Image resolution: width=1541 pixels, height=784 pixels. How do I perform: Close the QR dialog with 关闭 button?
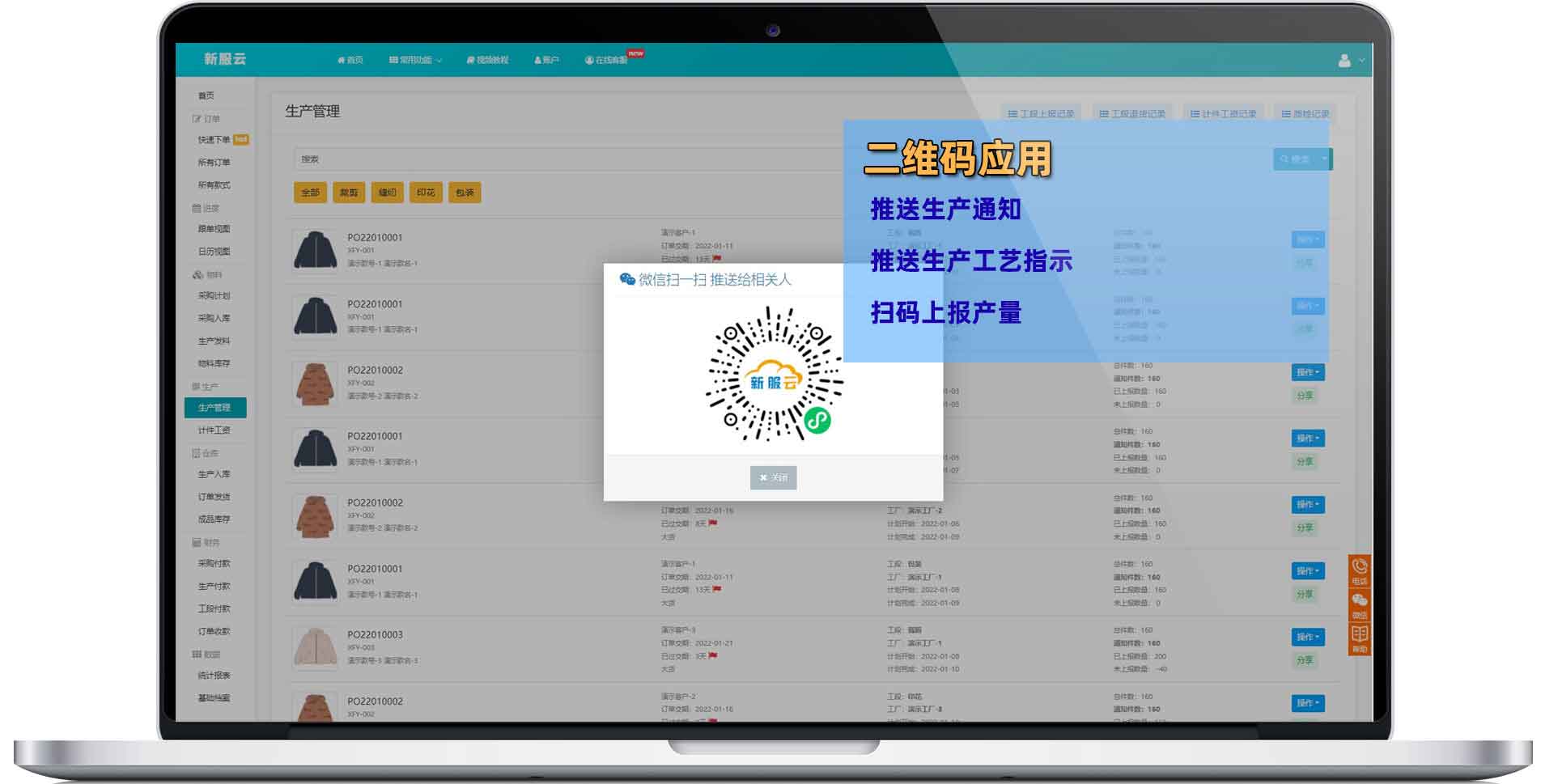[773, 477]
